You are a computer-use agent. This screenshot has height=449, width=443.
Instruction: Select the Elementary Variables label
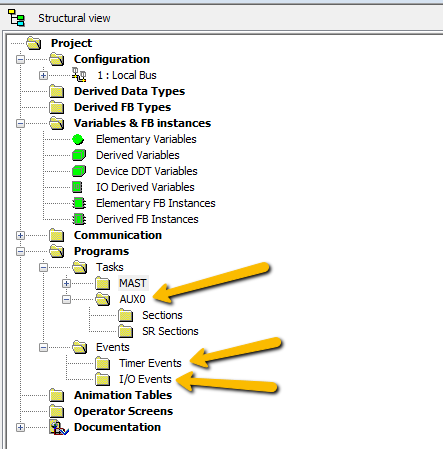[x=146, y=139]
